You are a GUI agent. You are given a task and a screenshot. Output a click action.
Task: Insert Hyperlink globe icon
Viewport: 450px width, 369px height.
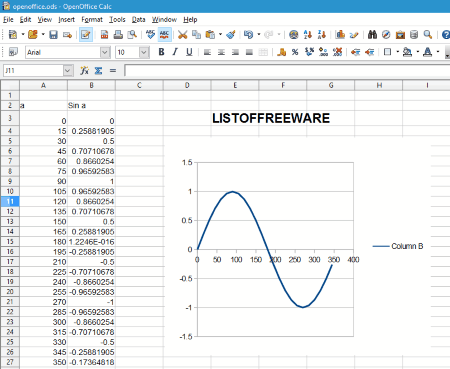pos(294,34)
